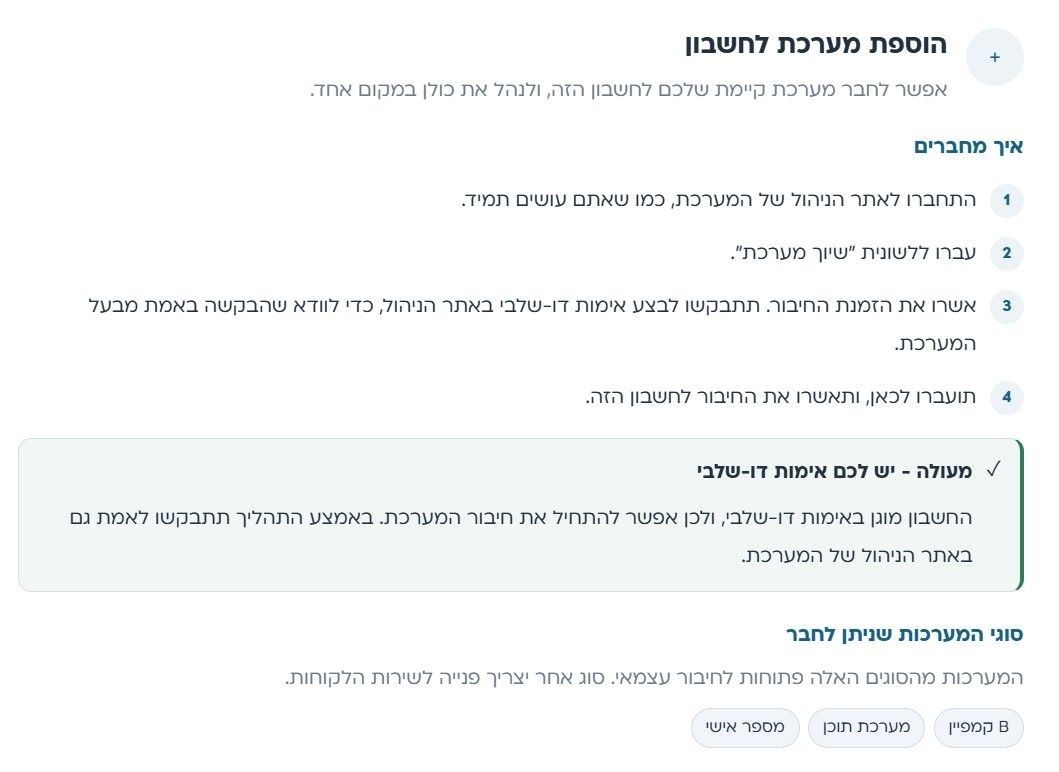Click the "איך מחברים" section heading

(x=968, y=146)
